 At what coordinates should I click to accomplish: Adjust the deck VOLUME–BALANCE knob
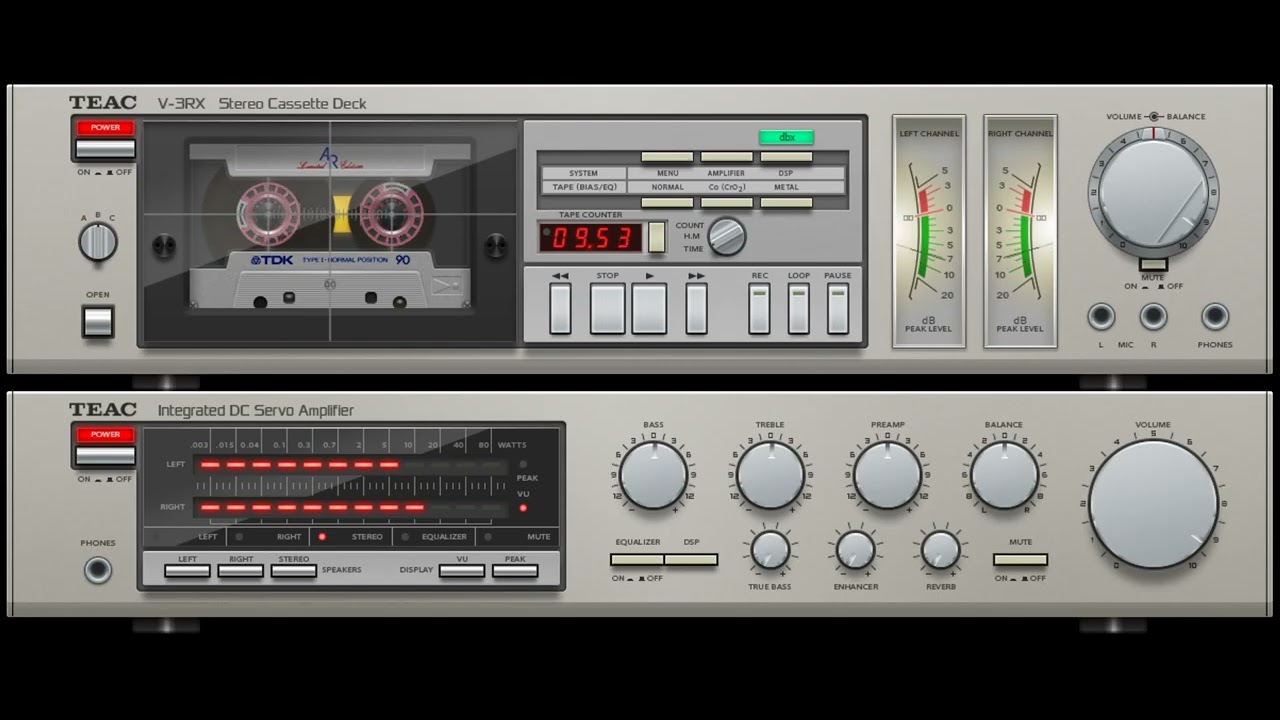(x=1153, y=191)
